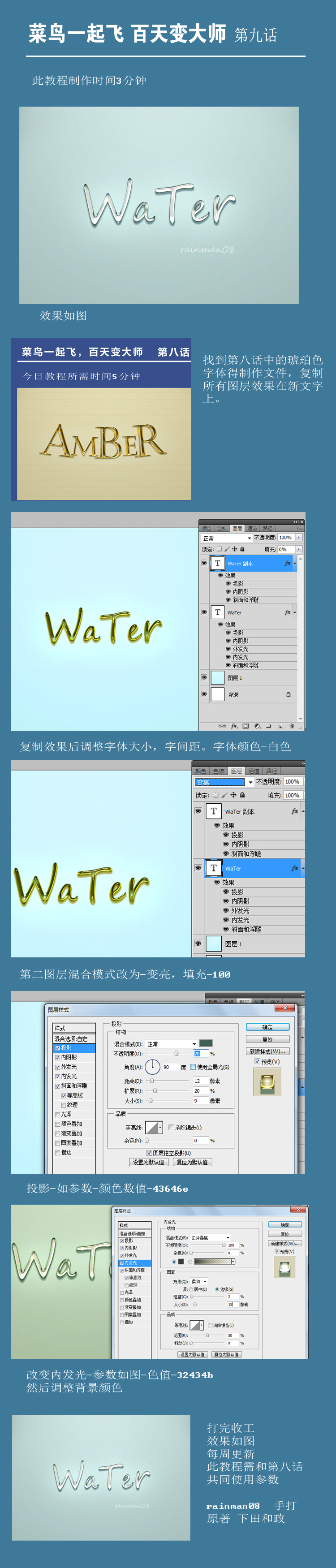Open opacity arrow next to 100% in 正常 panel
This screenshot has width=336, height=1568.
299,538
